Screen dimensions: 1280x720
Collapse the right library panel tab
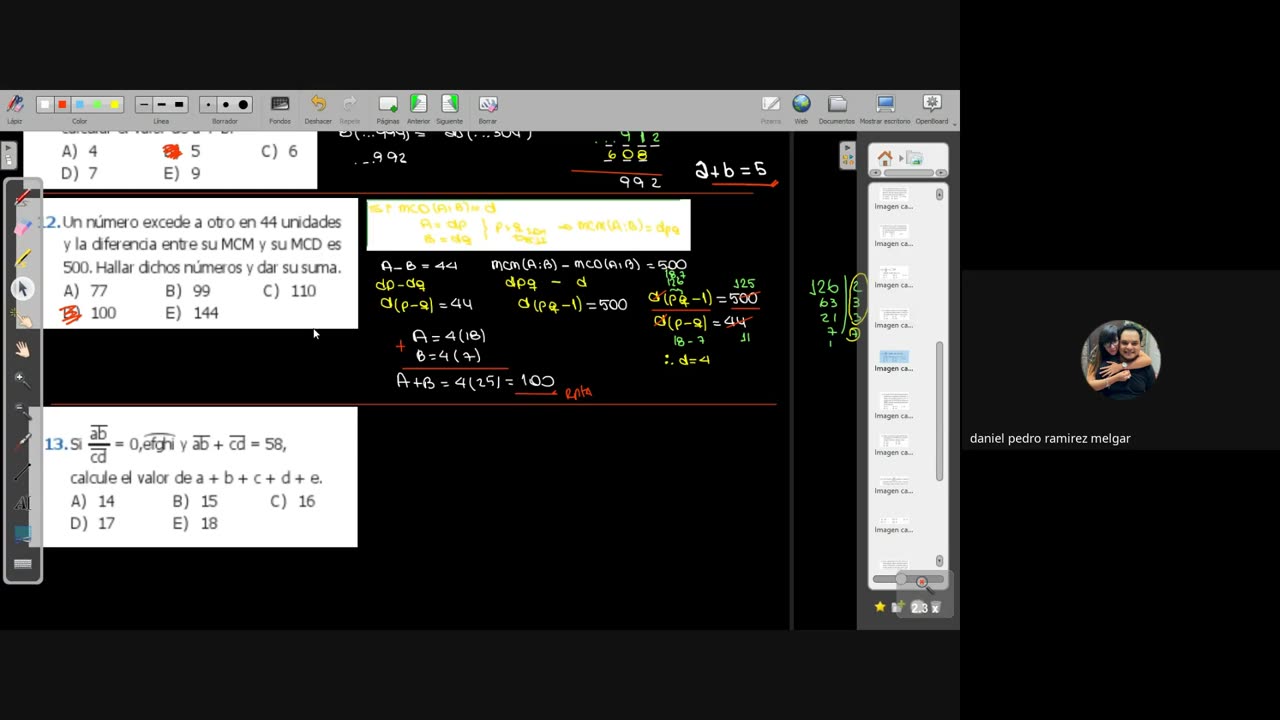[848, 154]
